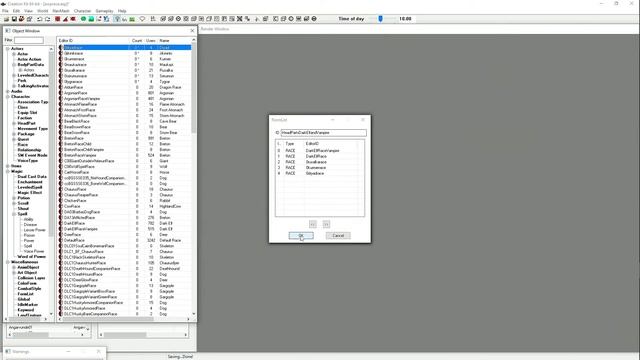Image resolution: width=640 pixels, height=360 pixels.
Task: Click the green circle toolbar icon
Action: pos(83,19)
